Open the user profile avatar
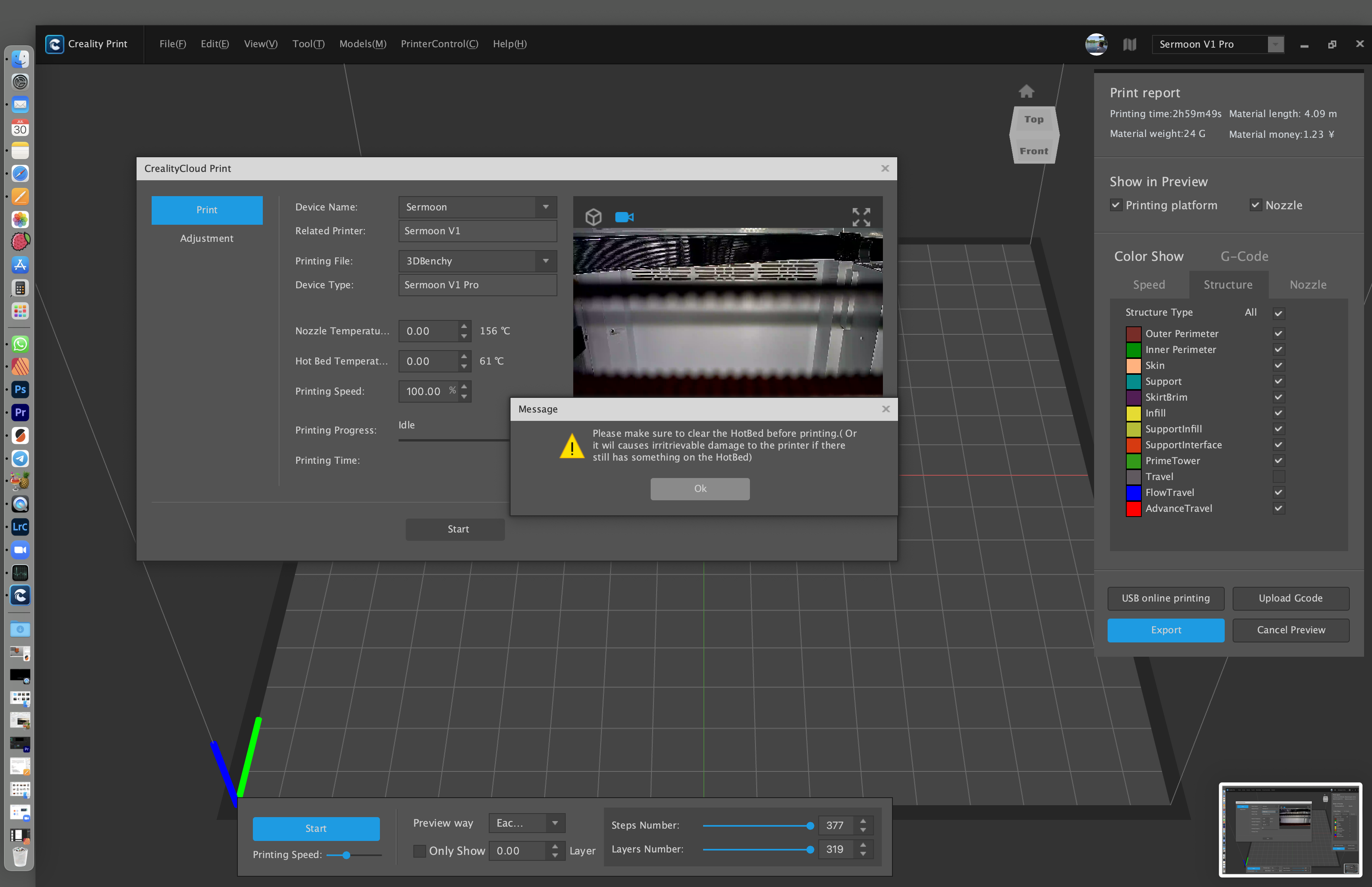Viewport: 1372px width, 887px height. [1096, 44]
